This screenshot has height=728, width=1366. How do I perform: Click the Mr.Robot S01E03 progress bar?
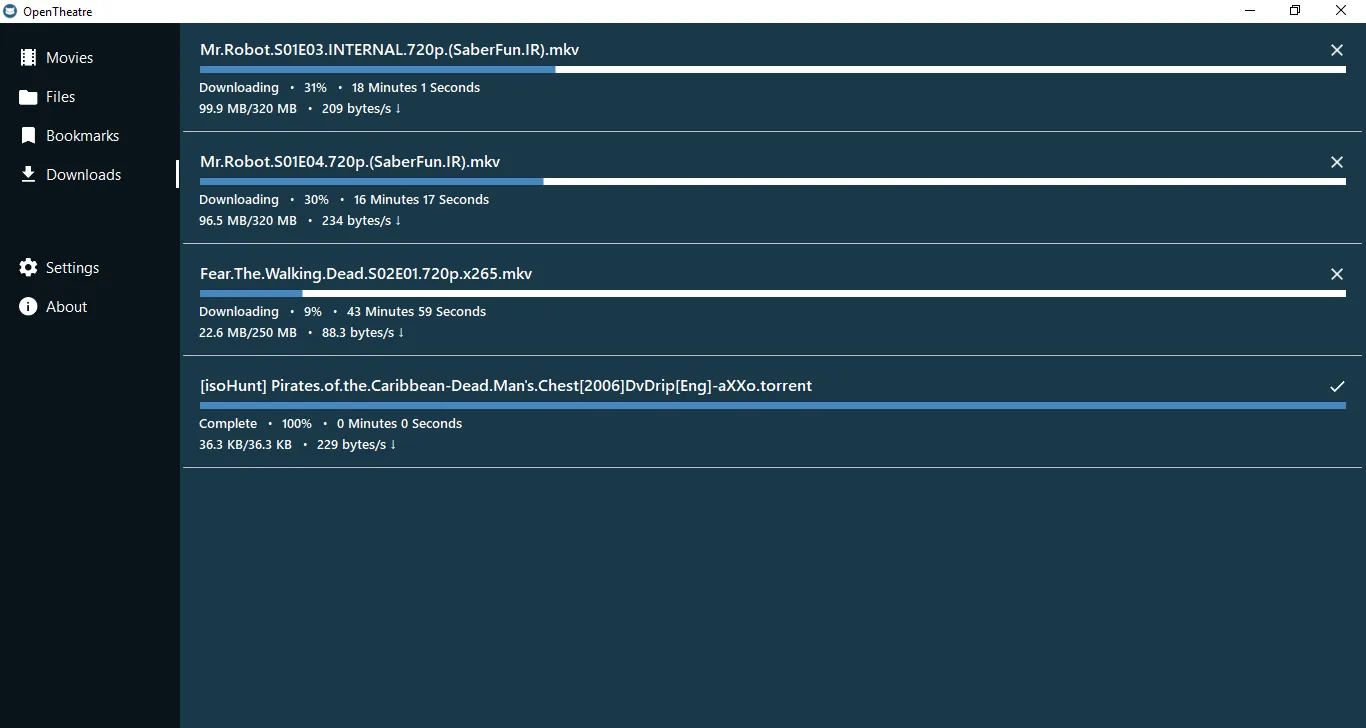pos(700,69)
